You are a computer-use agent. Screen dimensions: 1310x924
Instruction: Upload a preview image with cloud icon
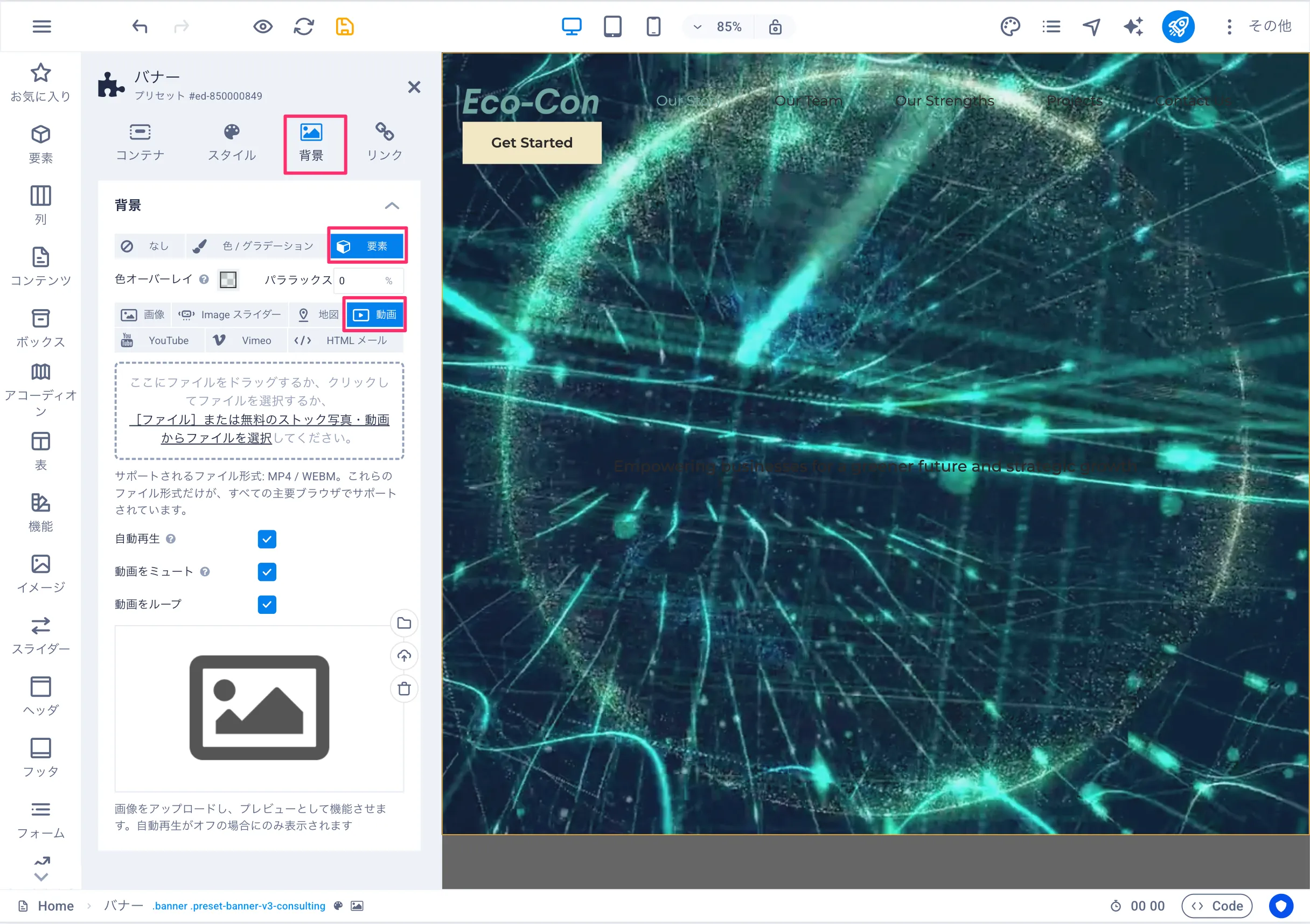(404, 656)
